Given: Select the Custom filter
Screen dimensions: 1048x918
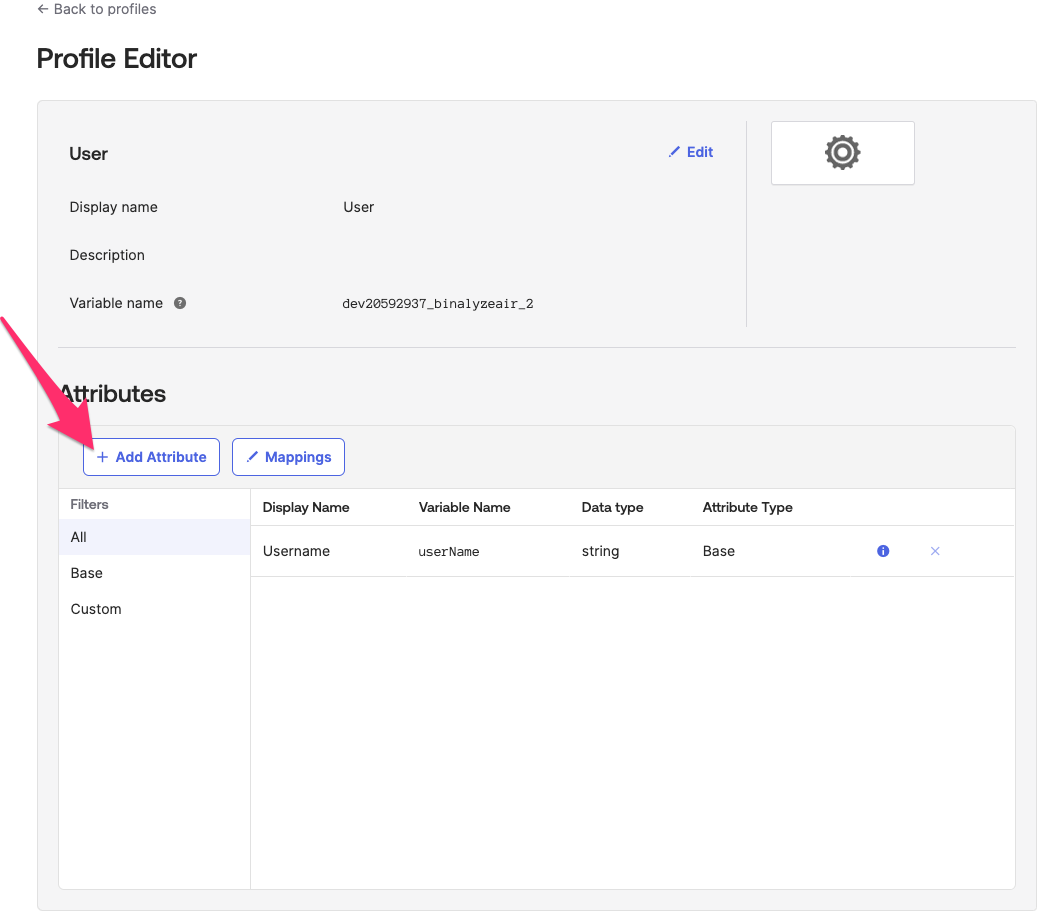Looking at the screenshot, I should (96, 609).
